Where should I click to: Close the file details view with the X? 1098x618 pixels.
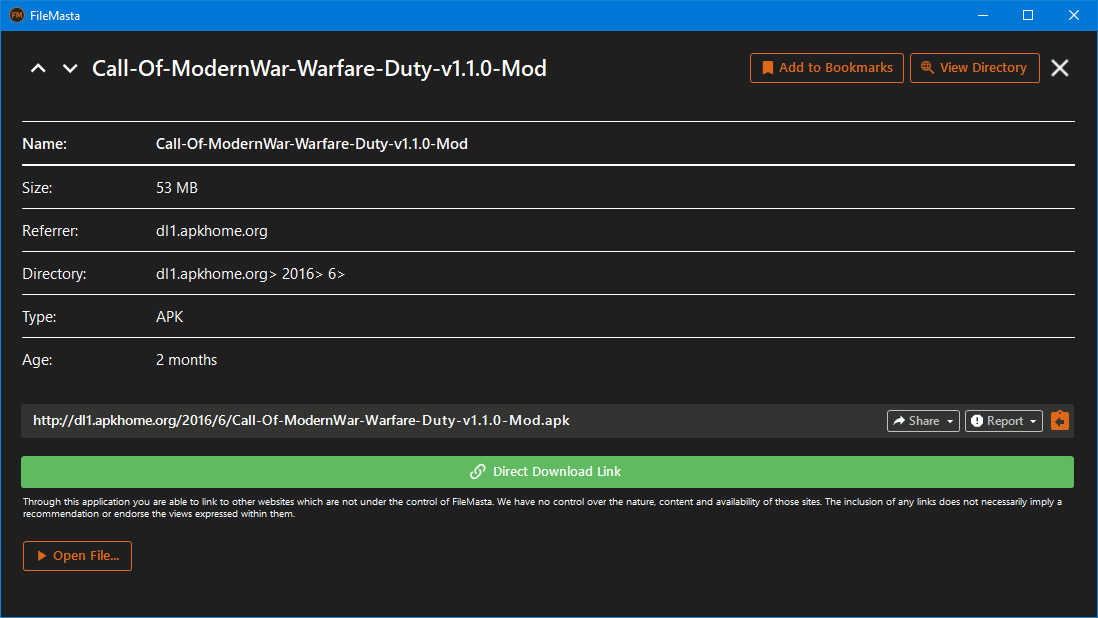pos(1059,67)
